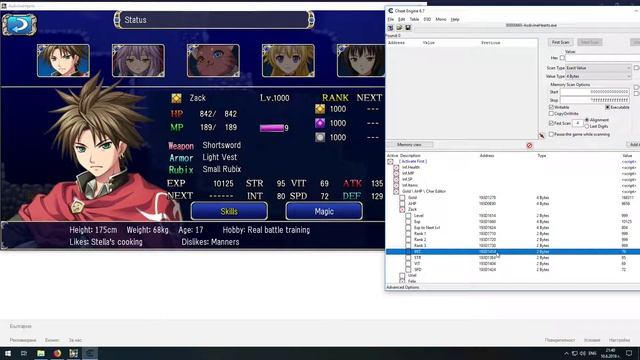Viewport: 640px width, 360px height.
Task: Show hidden tray icons chevron
Action: (x=566, y=353)
